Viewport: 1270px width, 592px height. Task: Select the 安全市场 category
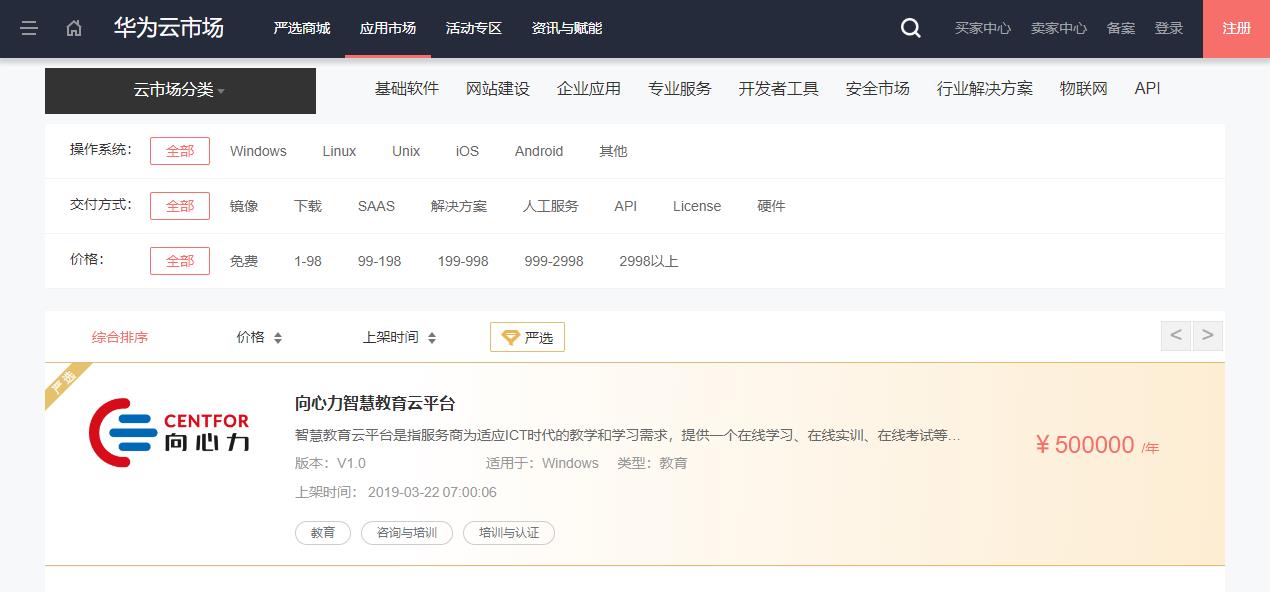tap(878, 88)
